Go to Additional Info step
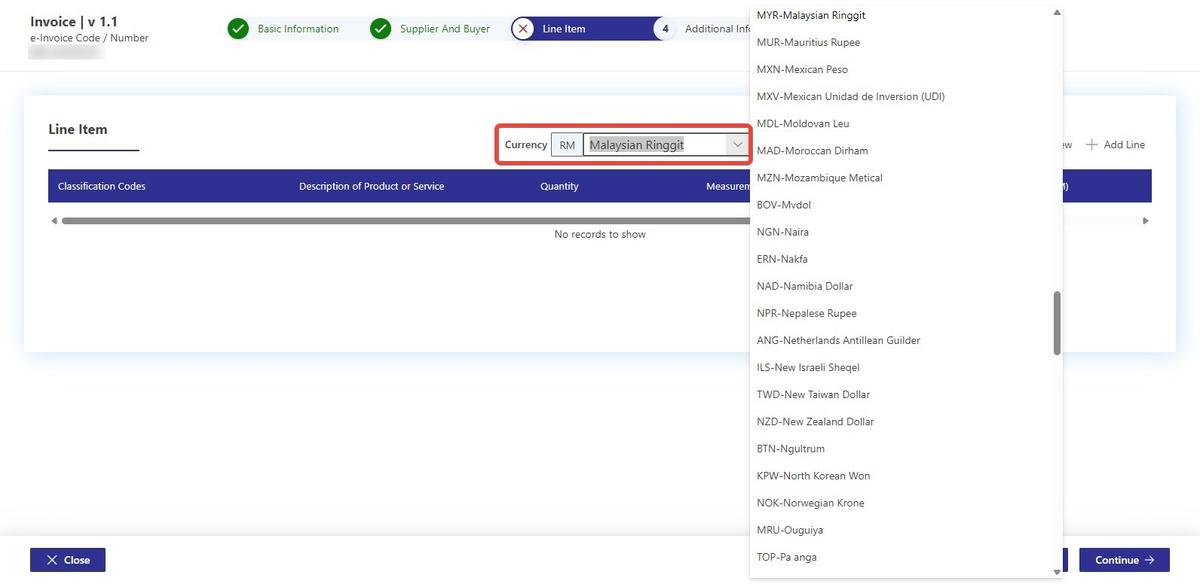Image resolution: width=1200 pixels, height=584 pixels. [x=717, y=29]
